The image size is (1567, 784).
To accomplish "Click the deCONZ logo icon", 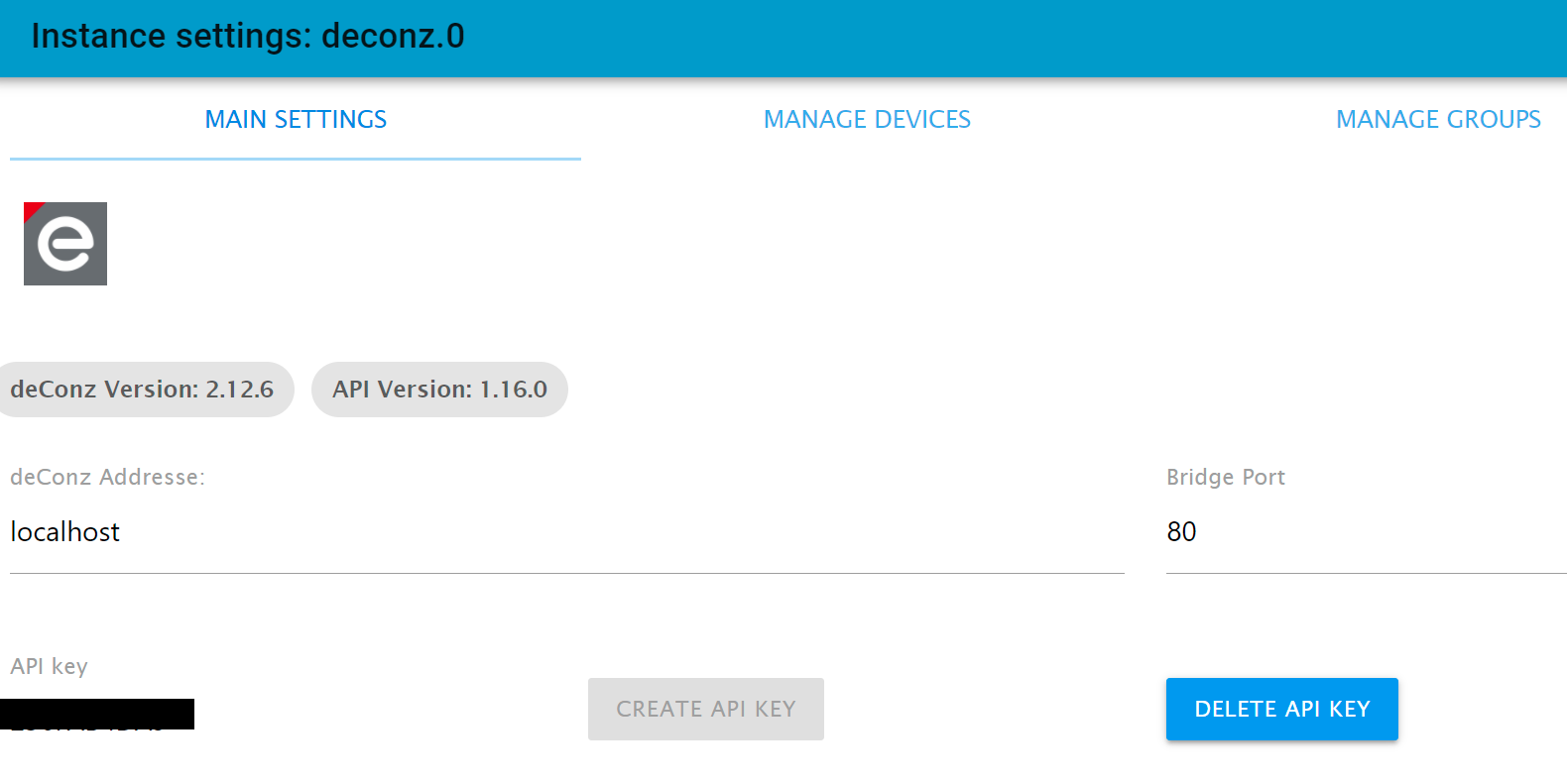I will tap(65, 244).
